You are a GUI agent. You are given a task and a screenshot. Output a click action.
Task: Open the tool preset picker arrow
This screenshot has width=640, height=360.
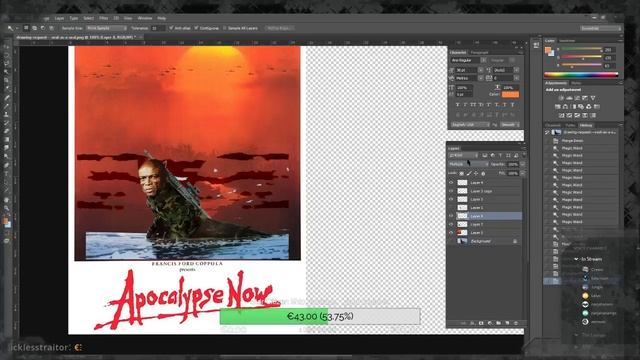[x=17, y=28]
